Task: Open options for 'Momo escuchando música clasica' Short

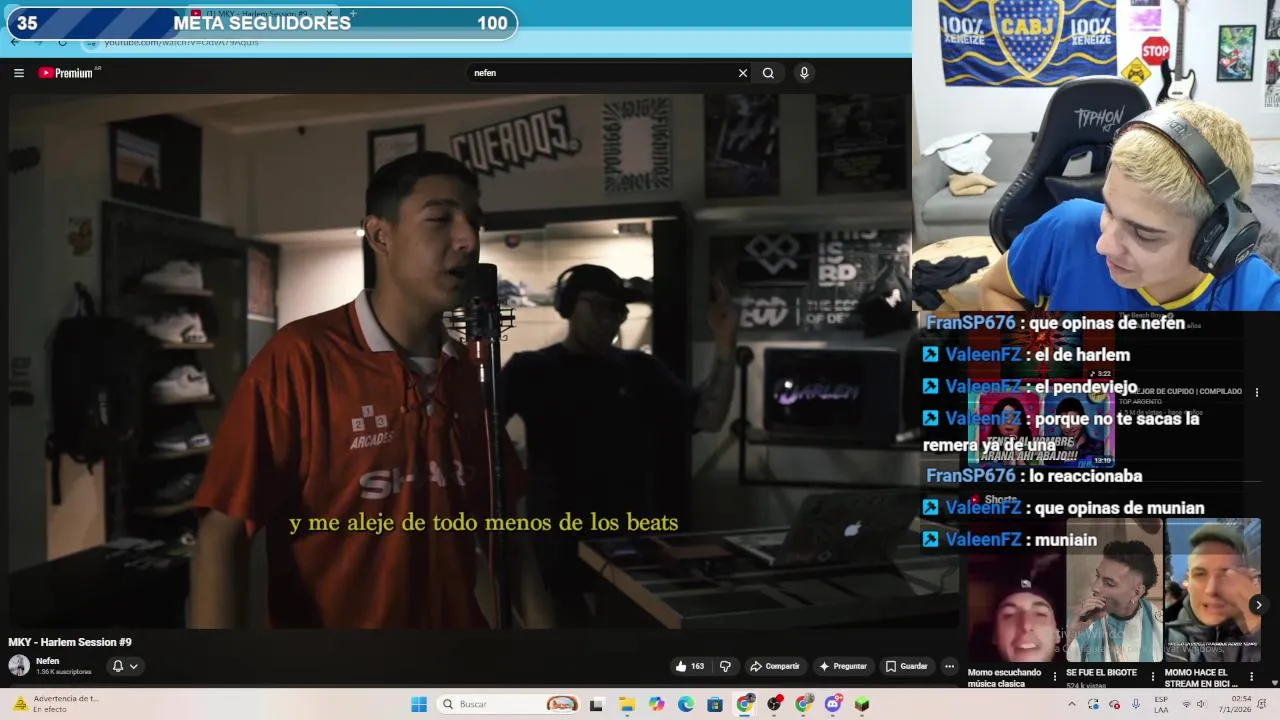Action: [x=1055, y=677]
